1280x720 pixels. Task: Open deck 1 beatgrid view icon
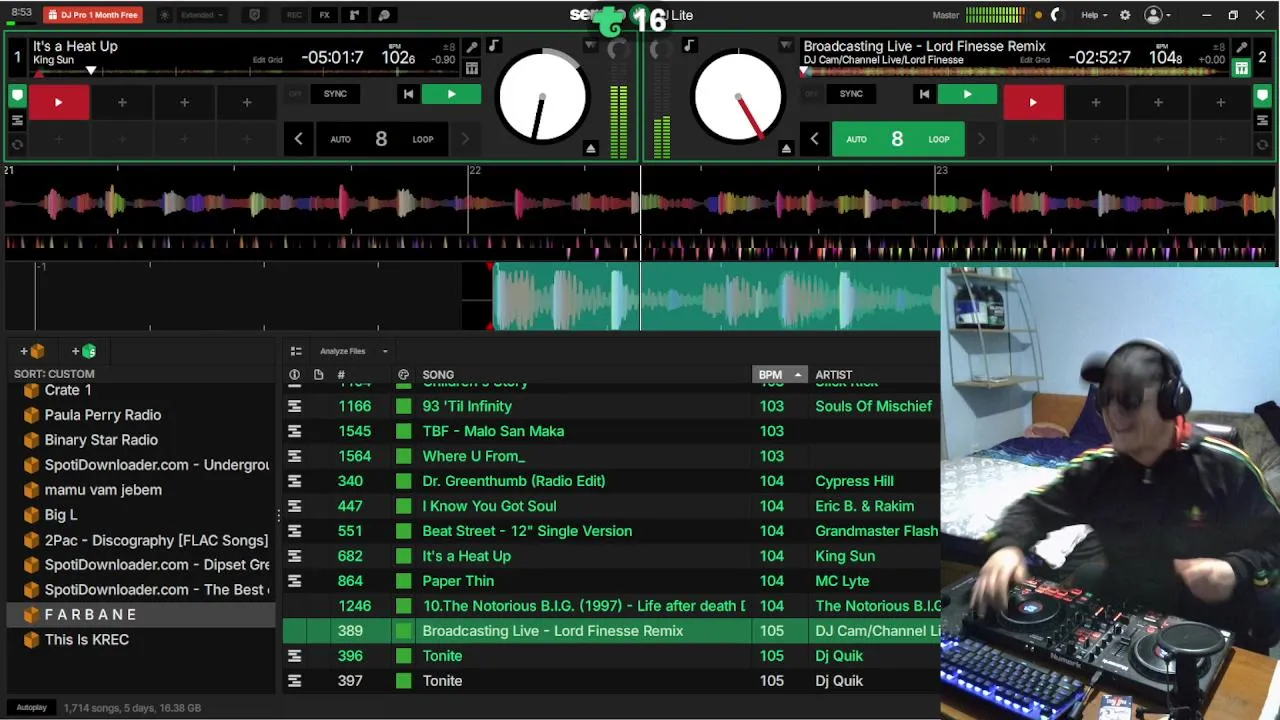pos(472,68)
